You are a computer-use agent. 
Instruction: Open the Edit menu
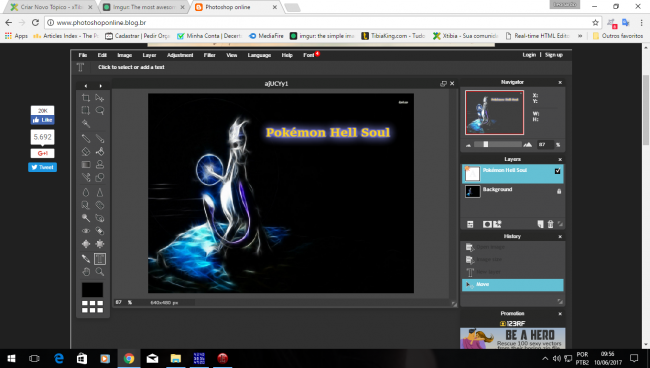(102, 55)
